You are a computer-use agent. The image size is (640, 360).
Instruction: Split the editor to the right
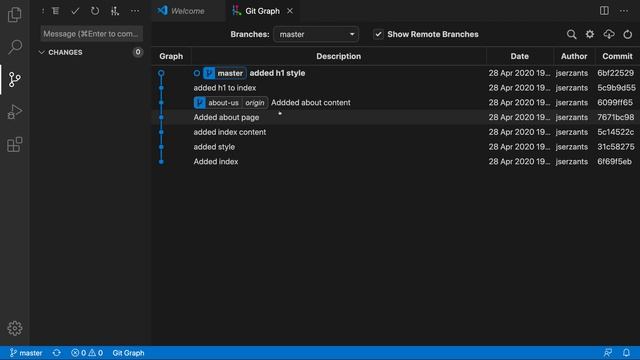point(604,11)
